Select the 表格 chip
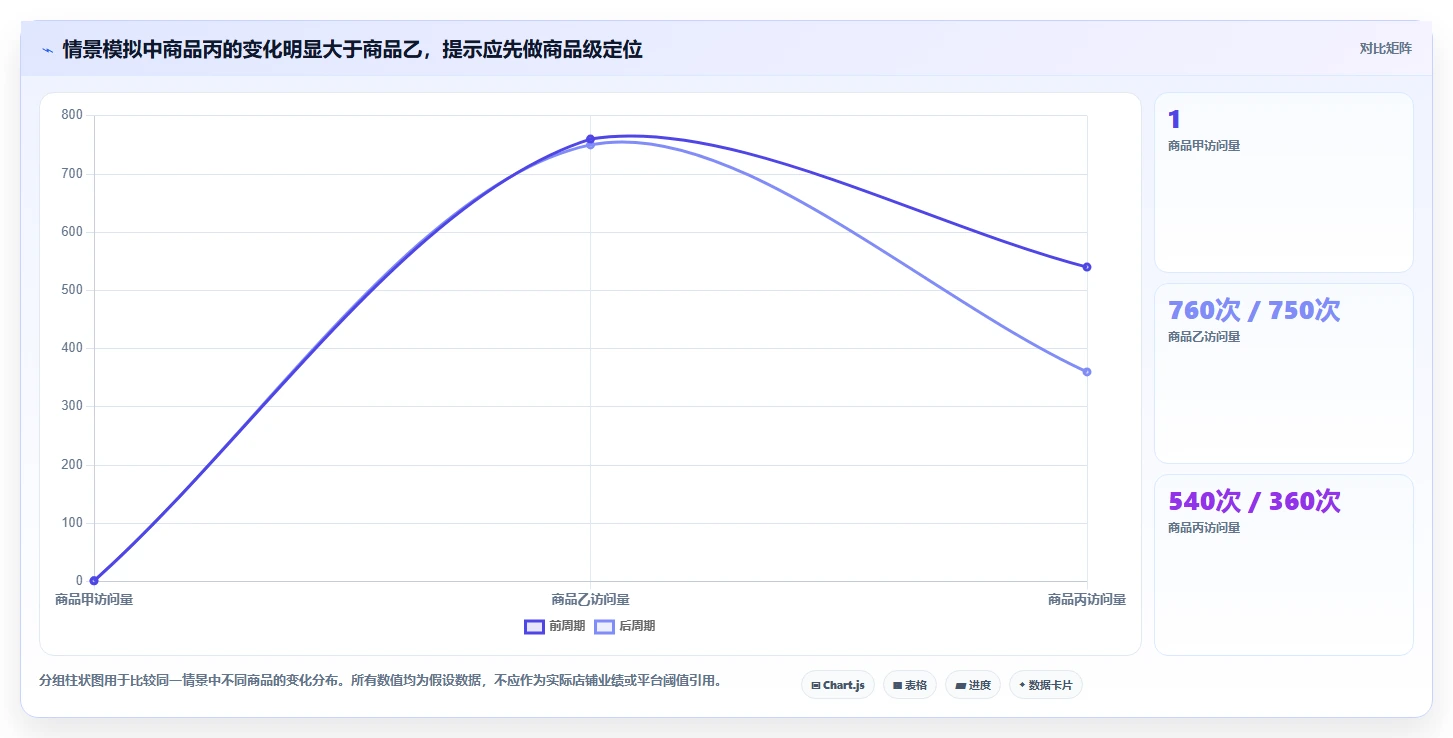The height and width of the screenshot is (738, 1453). [x=910, y=685]
